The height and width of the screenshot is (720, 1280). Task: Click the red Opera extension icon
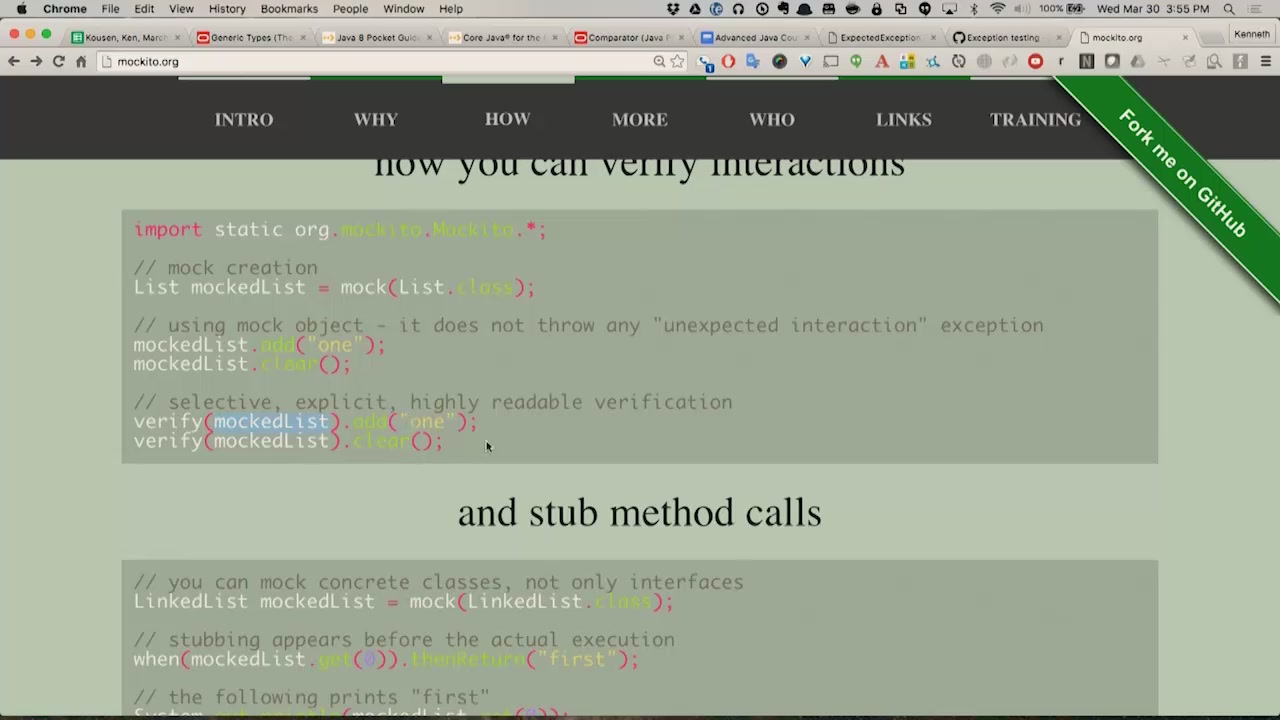(728, 61)
